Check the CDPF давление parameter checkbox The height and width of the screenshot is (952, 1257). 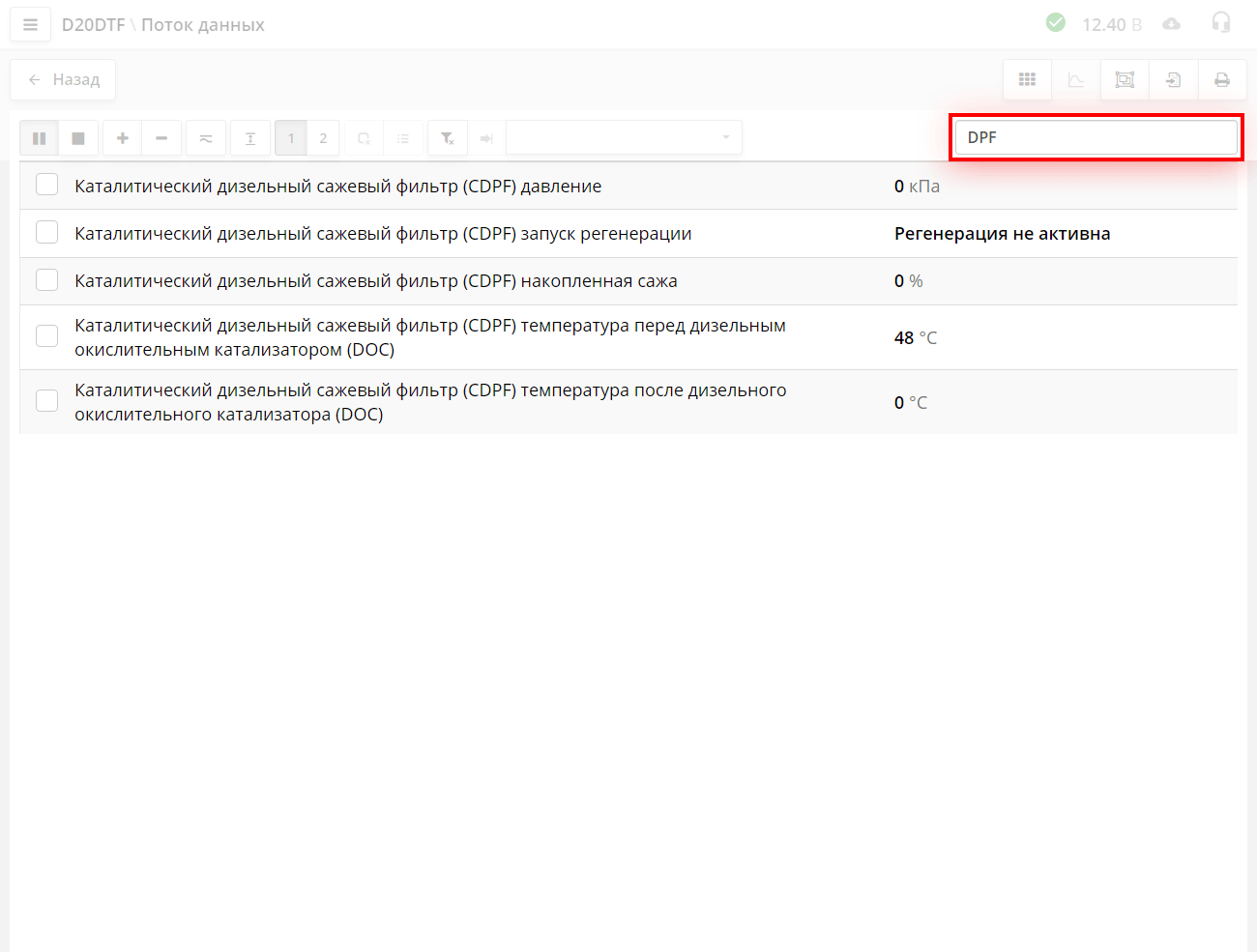46,185
